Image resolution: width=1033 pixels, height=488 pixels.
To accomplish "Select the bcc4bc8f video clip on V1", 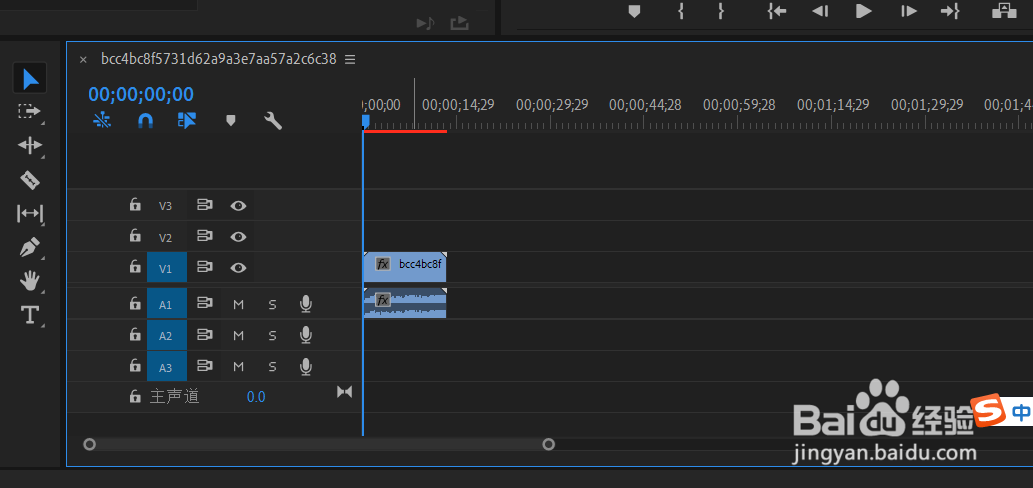I will click(405, 267).
